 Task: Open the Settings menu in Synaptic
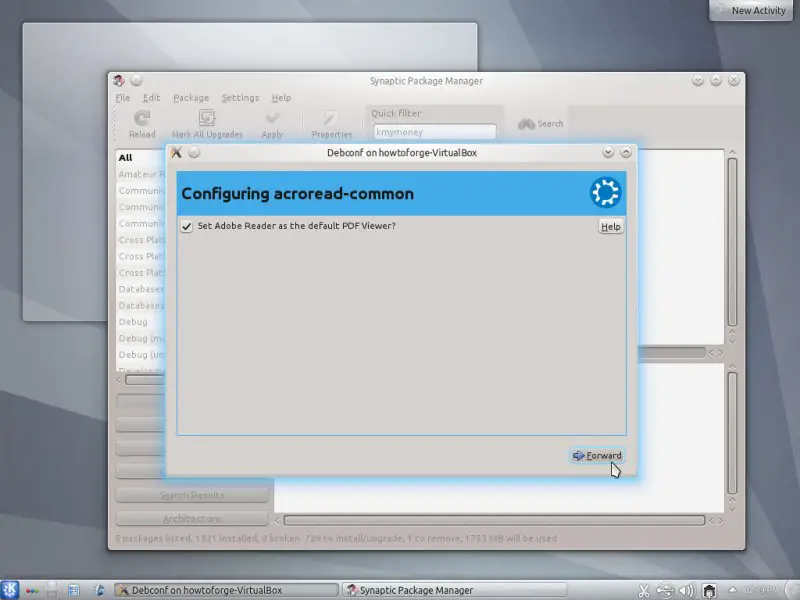(240, 97)
